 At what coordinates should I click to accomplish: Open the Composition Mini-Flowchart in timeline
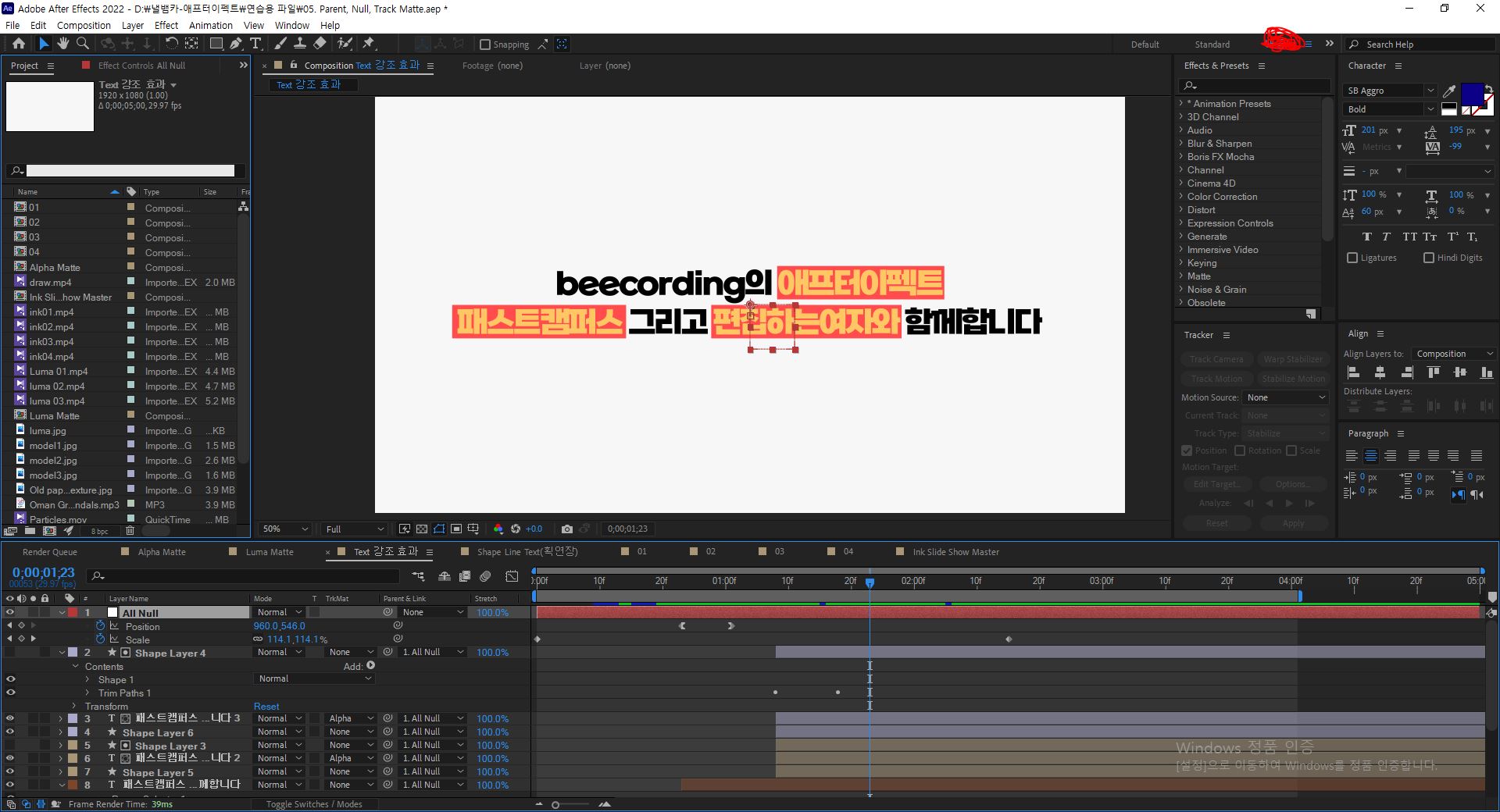[x=419, y=576]
